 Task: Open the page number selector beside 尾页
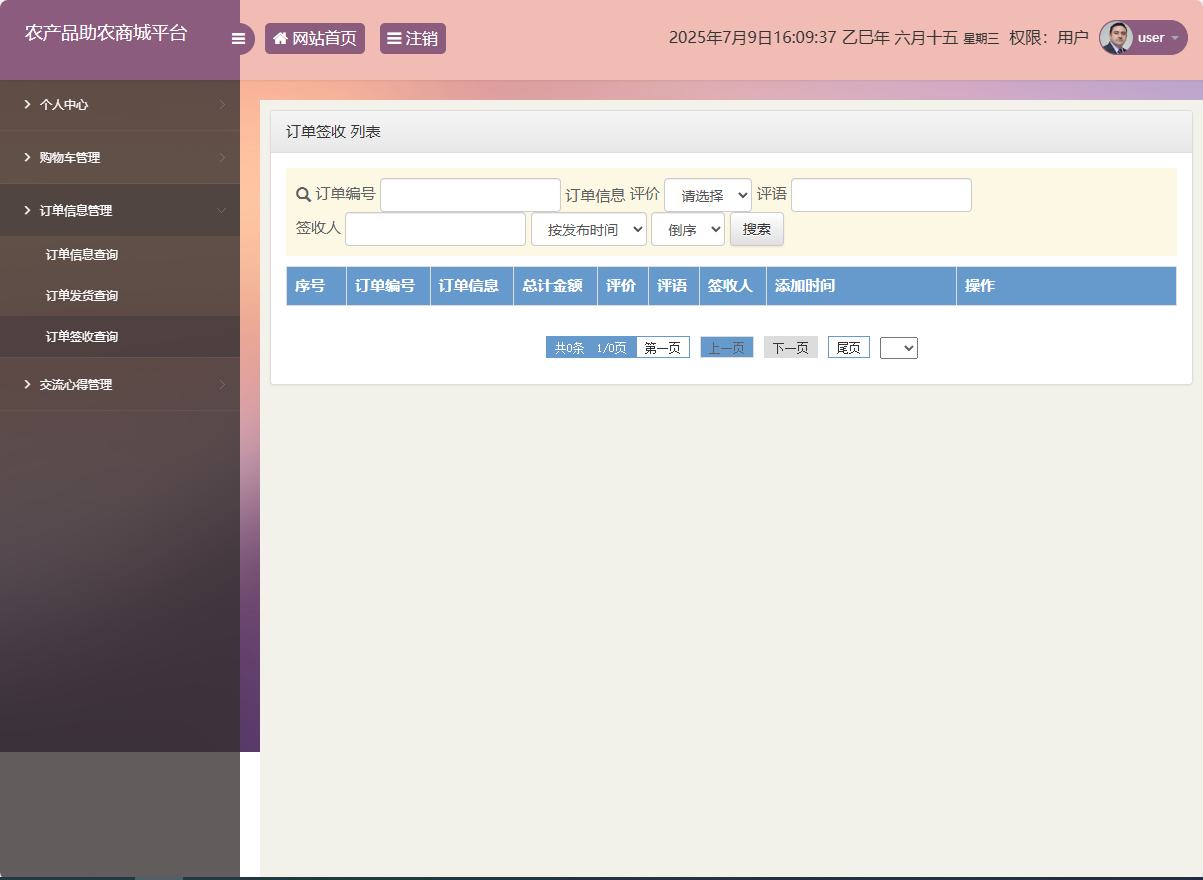pyautogui.click(x=898, y=347)
